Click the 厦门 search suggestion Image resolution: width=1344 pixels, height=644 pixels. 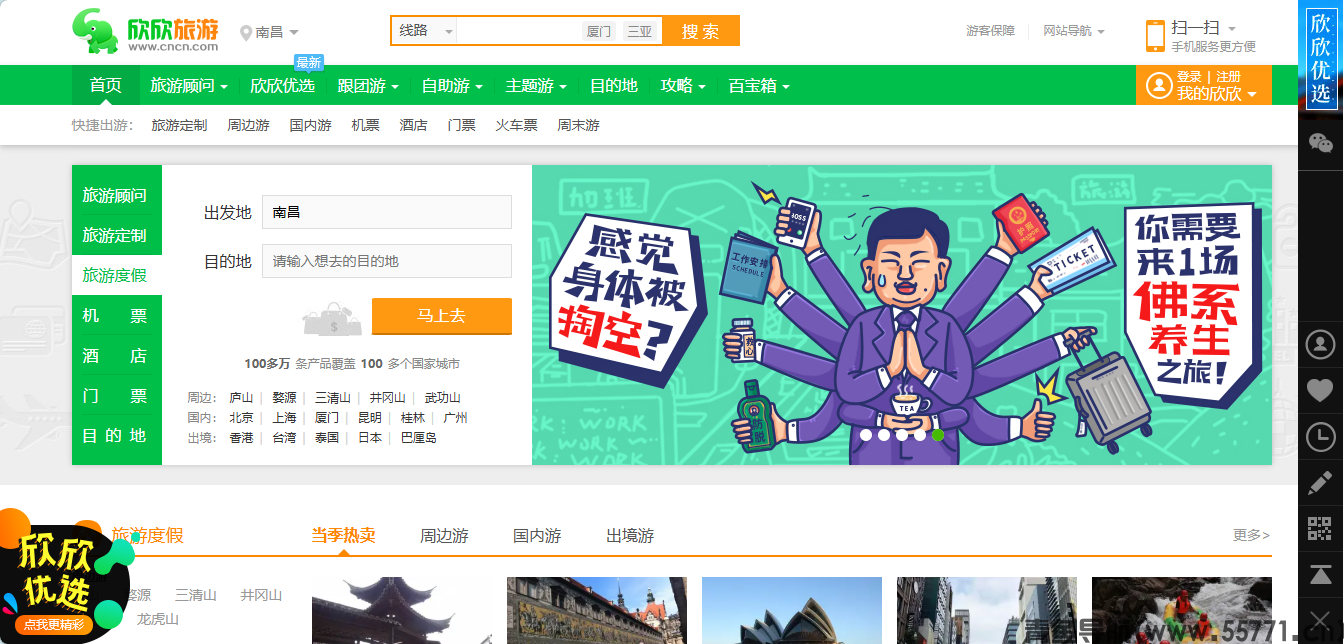[599, 31]
